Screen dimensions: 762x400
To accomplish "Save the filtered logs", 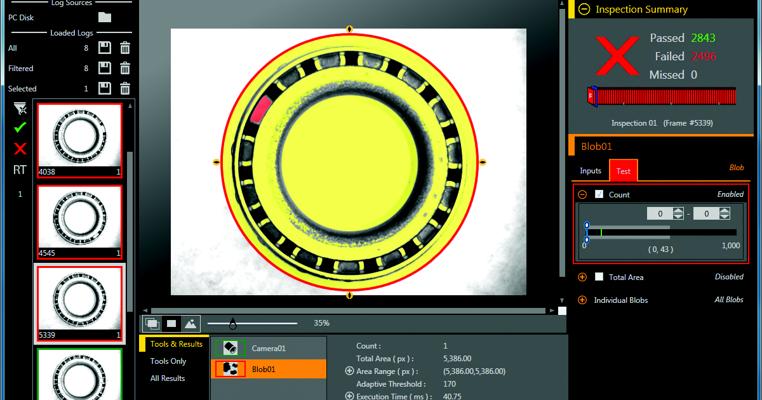I will point(104,68).
